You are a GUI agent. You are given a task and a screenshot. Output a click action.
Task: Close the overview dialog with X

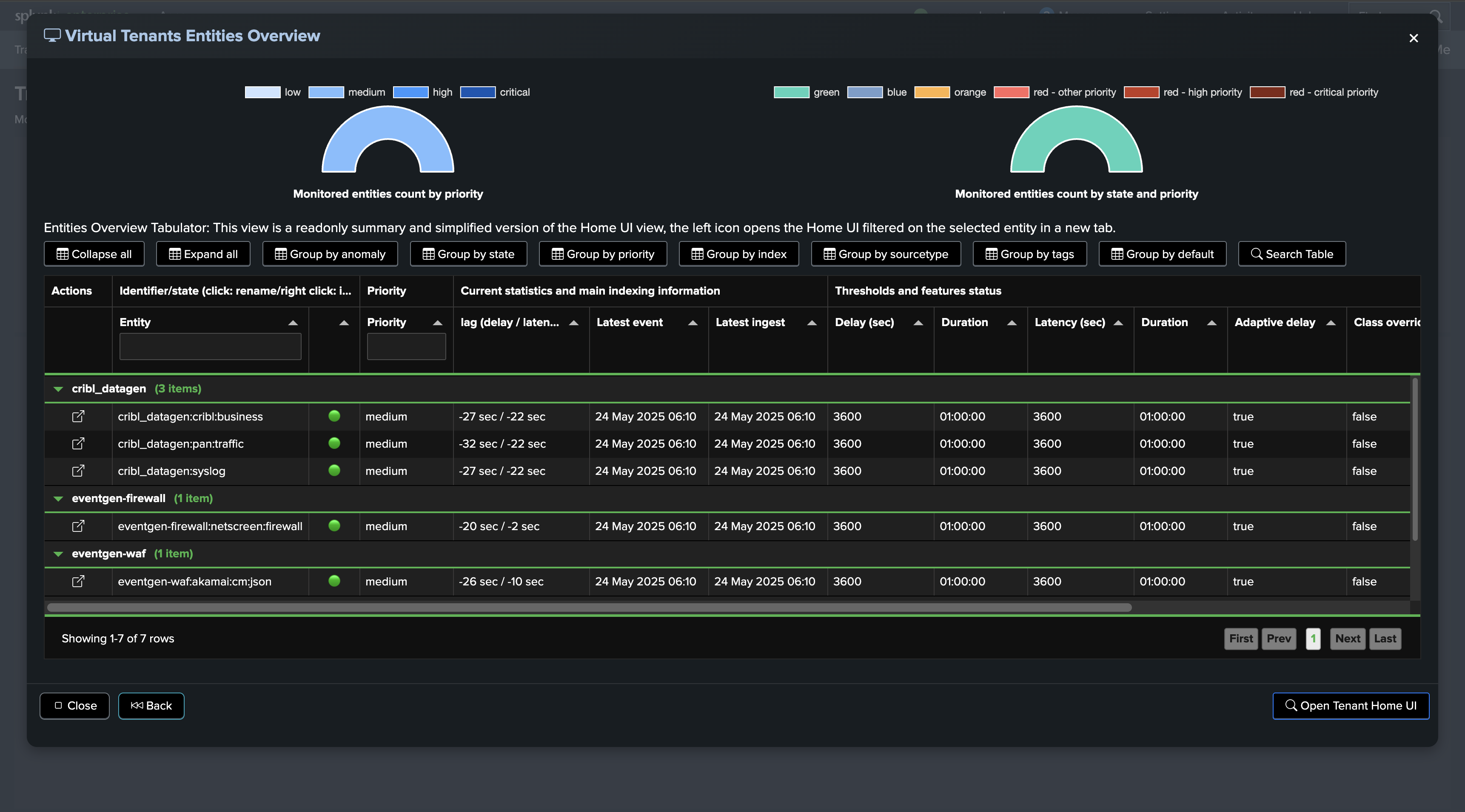pos(1413,38)
